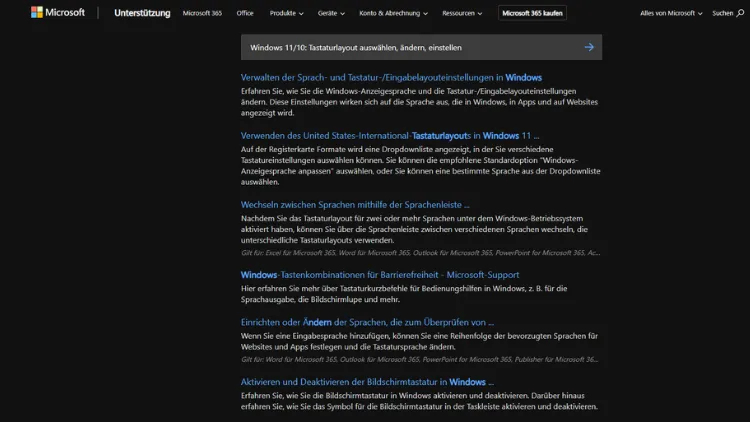Expand the Geräte dropdown menu
The image size is (750, 422).
click(x=331, y=13)
